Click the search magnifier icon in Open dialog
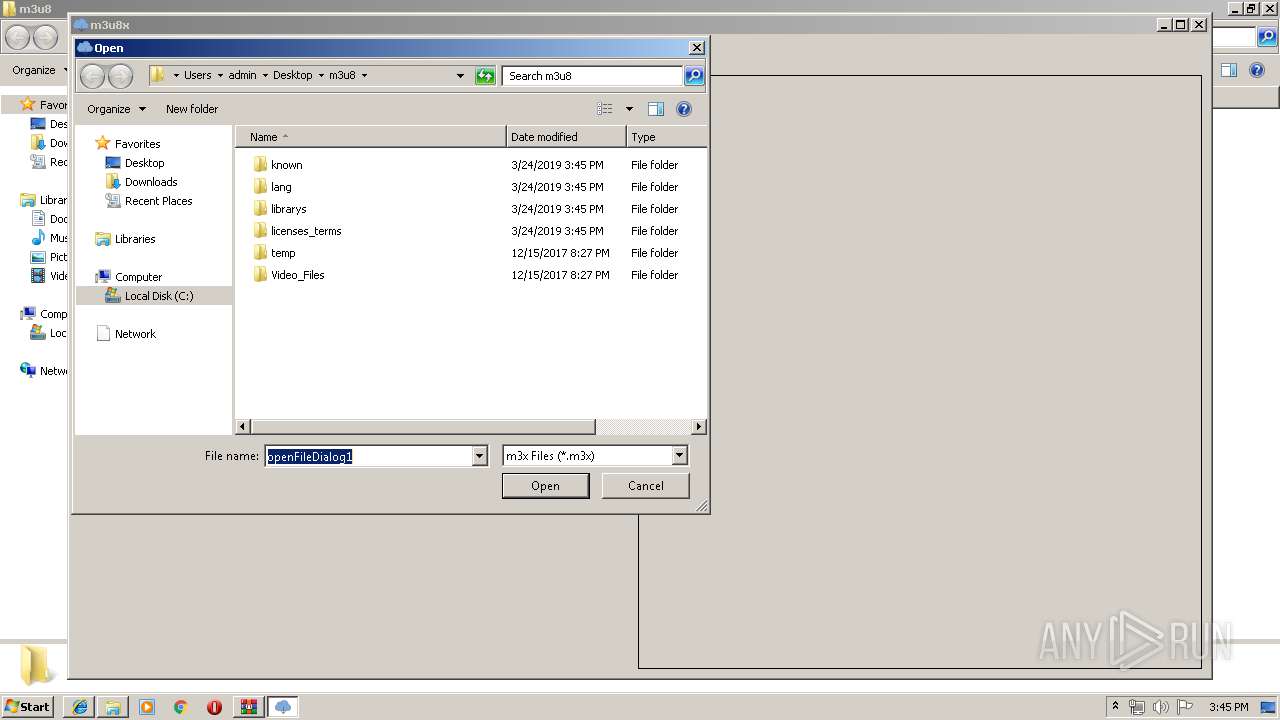Viewport: 1280px width, 720px height. [x=694, y=76]
